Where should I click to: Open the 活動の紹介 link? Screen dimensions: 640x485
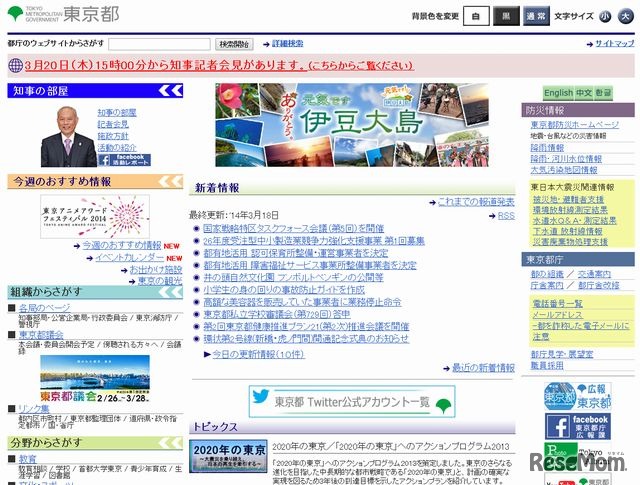117,147
